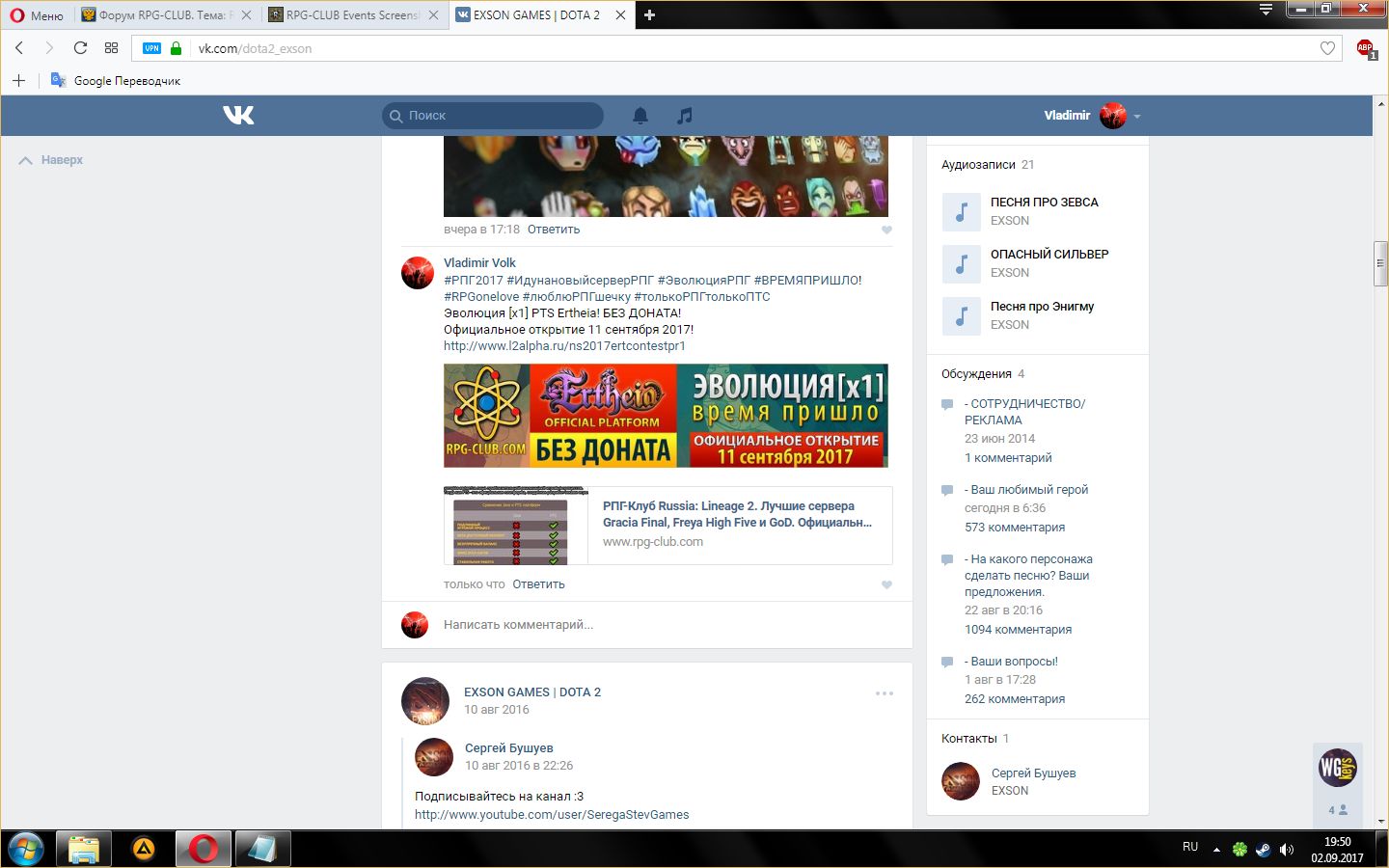Open post options three-dot menu
The image size is (1389, 868).
click(885, 693)
